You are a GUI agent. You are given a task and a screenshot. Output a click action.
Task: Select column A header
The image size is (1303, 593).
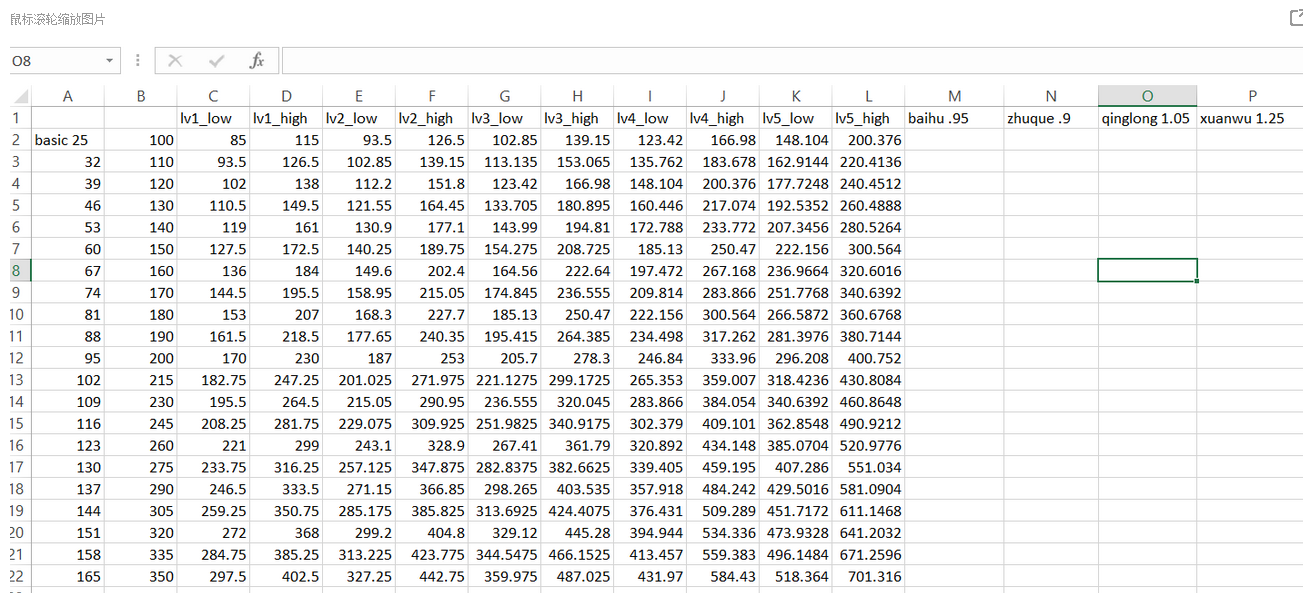click(x=68, y=96)
